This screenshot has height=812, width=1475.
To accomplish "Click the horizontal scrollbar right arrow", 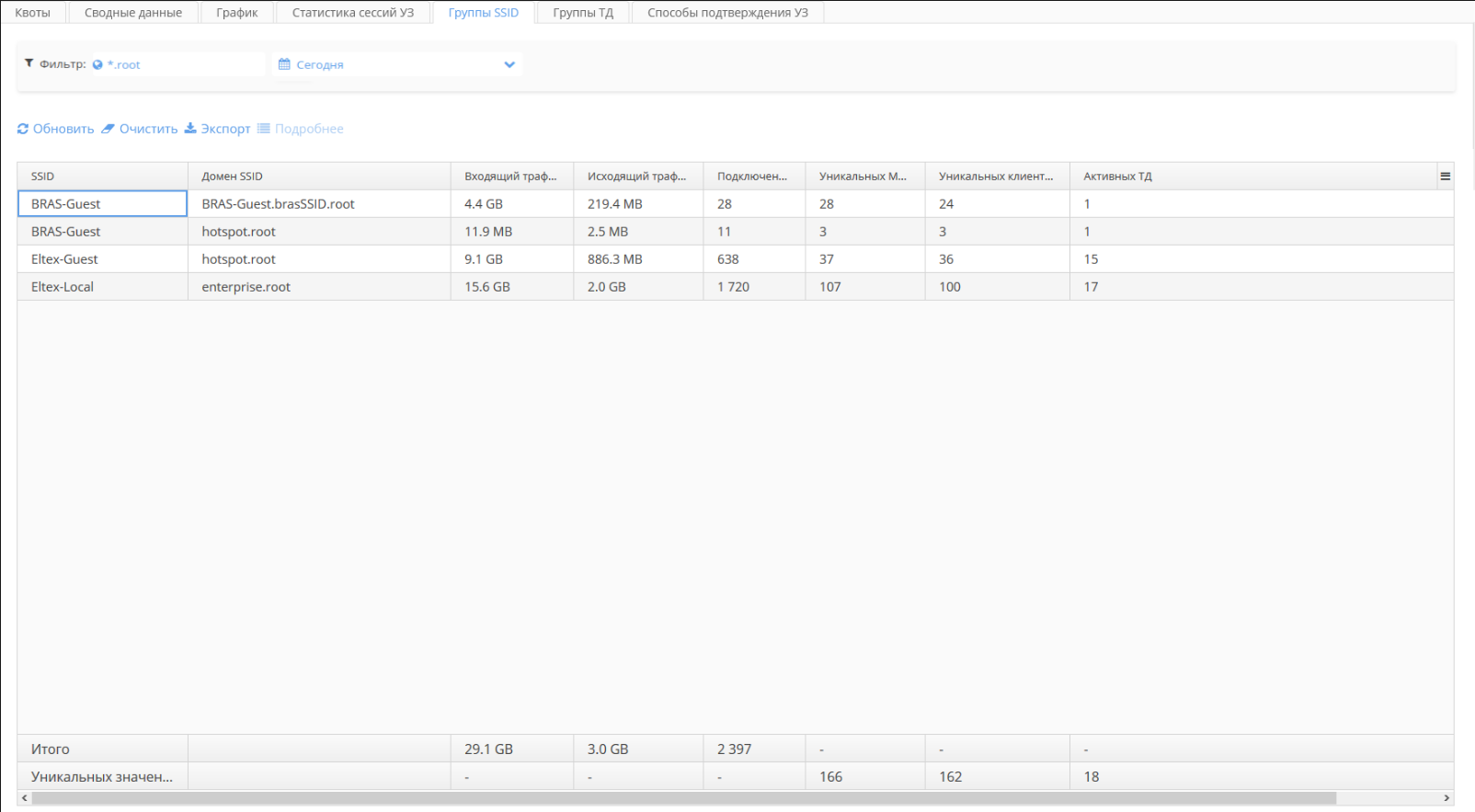I will pos(1446,798).
